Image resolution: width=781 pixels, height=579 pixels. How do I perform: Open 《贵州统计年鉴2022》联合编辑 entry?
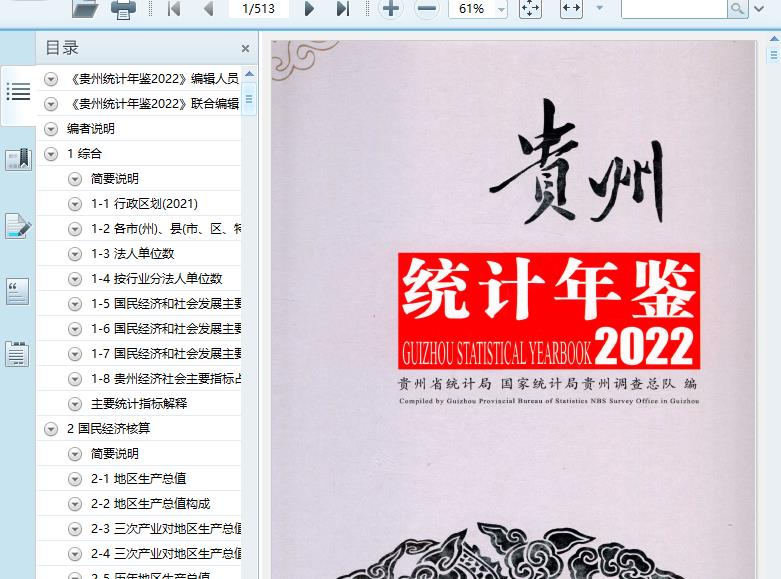[154, 104]
